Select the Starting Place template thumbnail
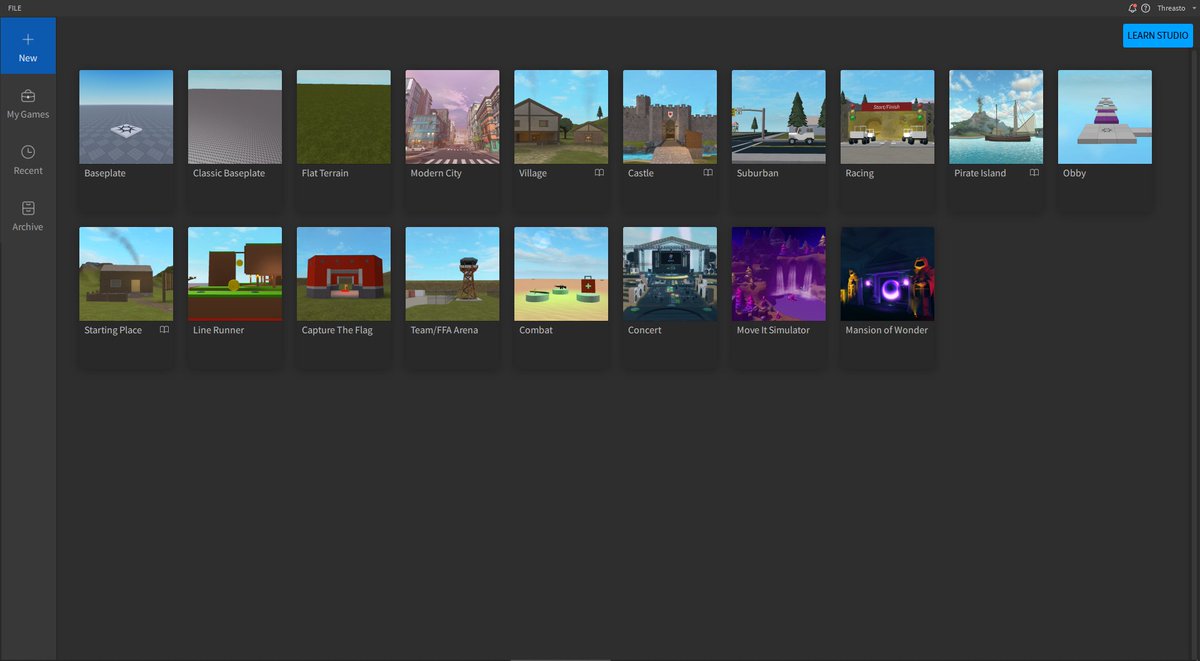The image size is (1200, 661). [x=126, y=274]
